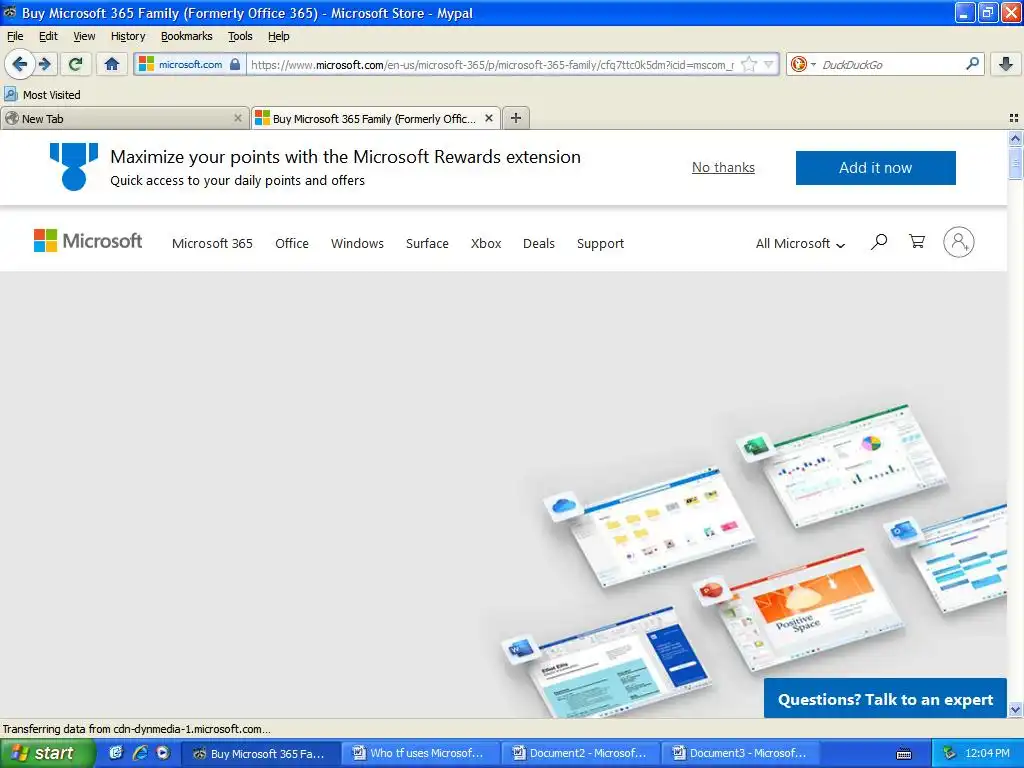1024x768 pixels.
Task: Click the DuckDuckGo search input field
Action: [891, 64]
